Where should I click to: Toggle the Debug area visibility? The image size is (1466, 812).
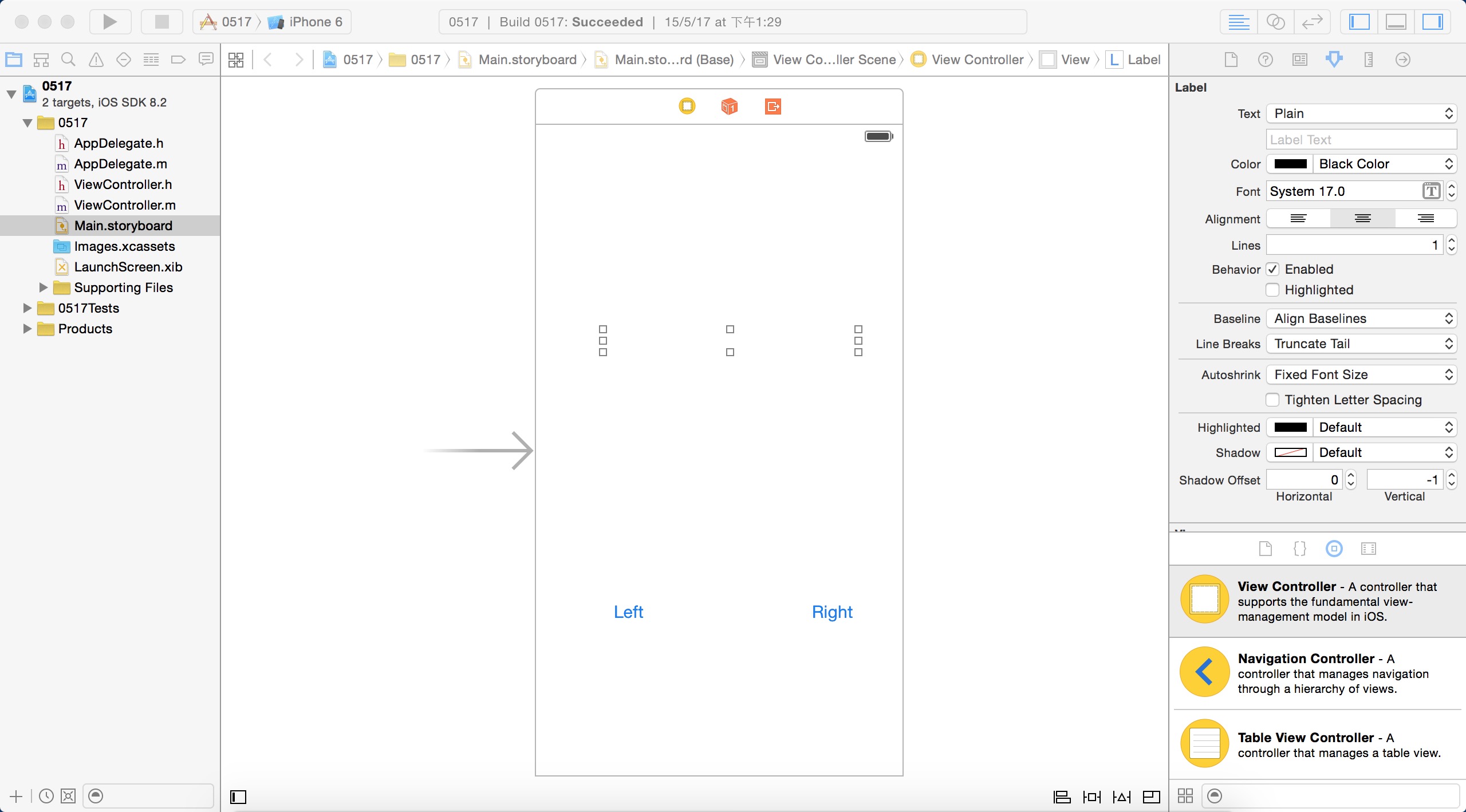[1396, 22]
